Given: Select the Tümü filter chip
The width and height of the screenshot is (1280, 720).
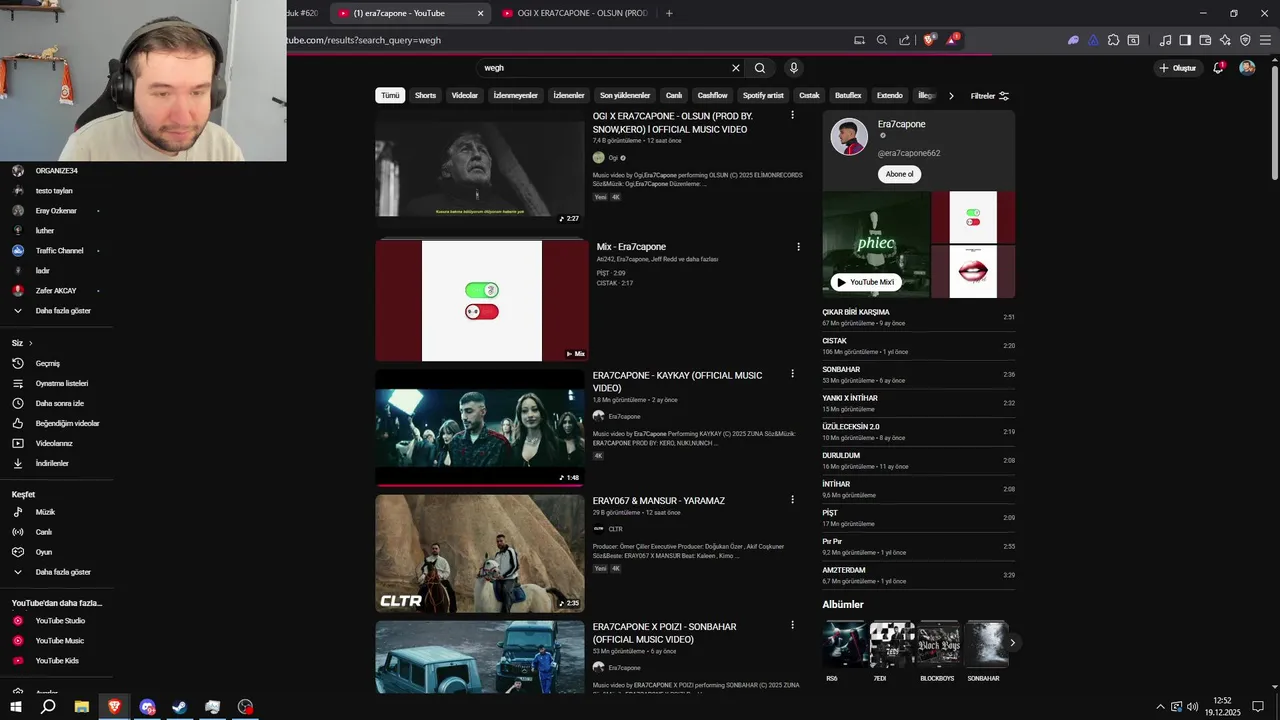Looking at the screenshot, I should (390, 96).
